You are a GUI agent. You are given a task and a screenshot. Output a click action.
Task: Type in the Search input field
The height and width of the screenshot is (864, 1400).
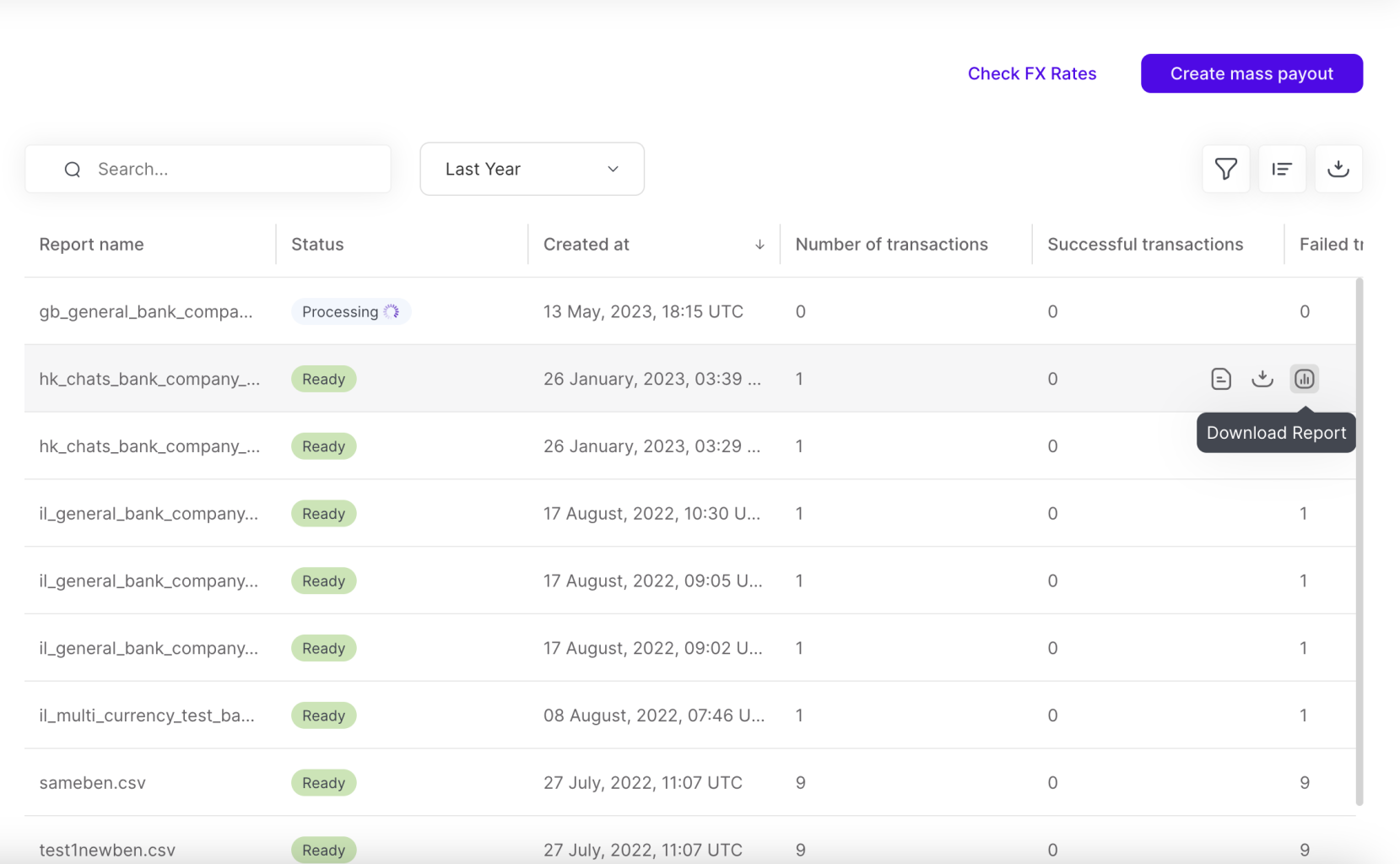tap(236, 169)
